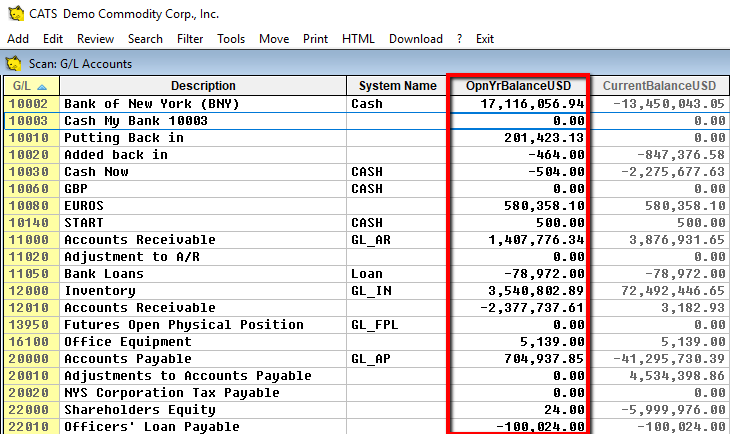Click the cat icon beside Scan: G/L Accounts
Screen dimensions: 730x434
click(x=14, y=63)
